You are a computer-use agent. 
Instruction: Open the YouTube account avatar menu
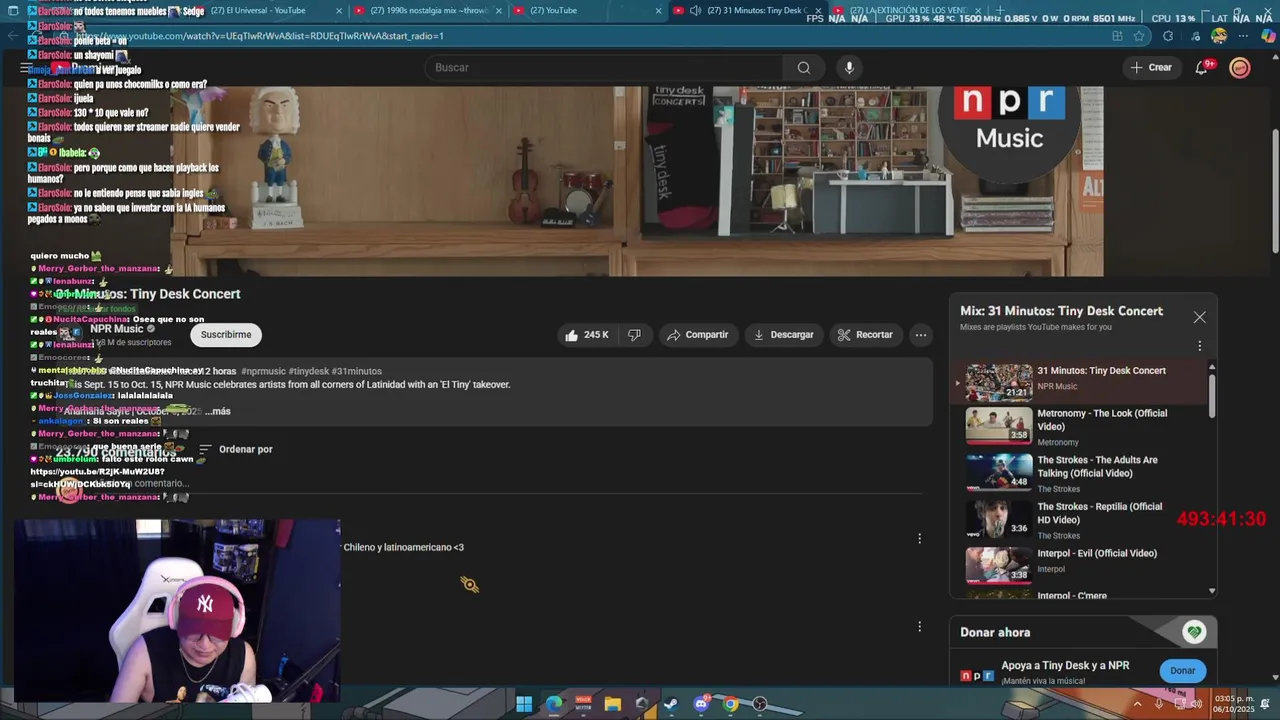tap(1240, 68)
